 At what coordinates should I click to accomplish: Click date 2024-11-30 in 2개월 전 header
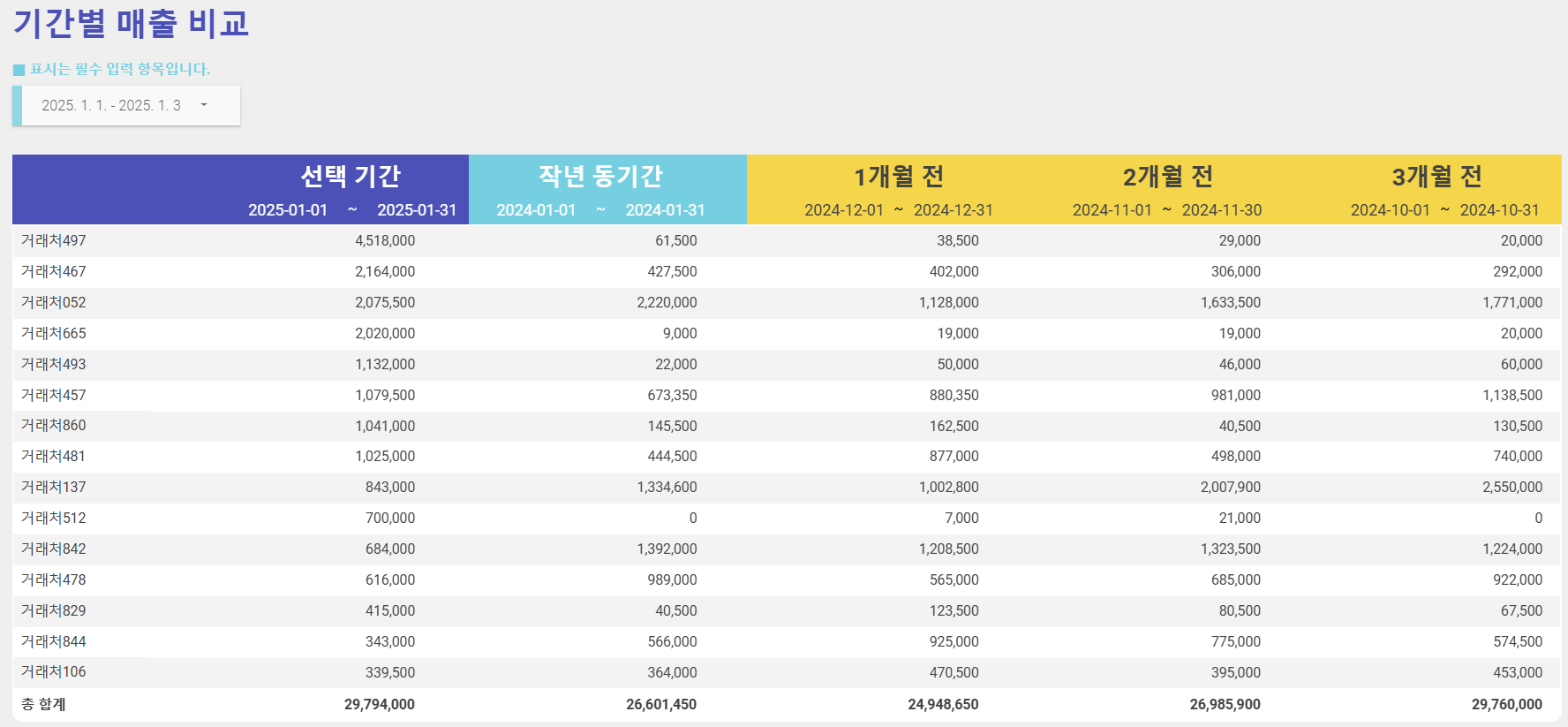pyautogui.click(x=1222, y=210)
